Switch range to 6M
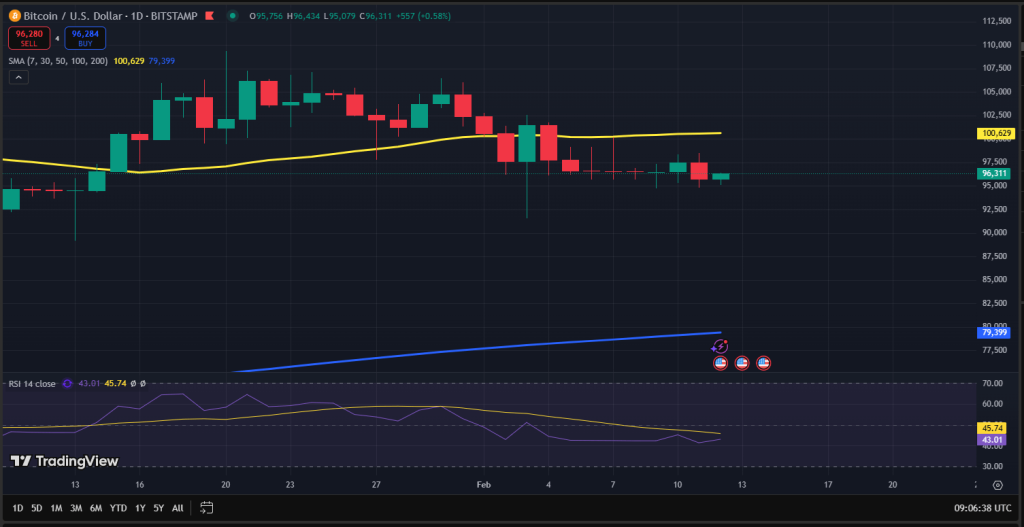 click(96, 507)
